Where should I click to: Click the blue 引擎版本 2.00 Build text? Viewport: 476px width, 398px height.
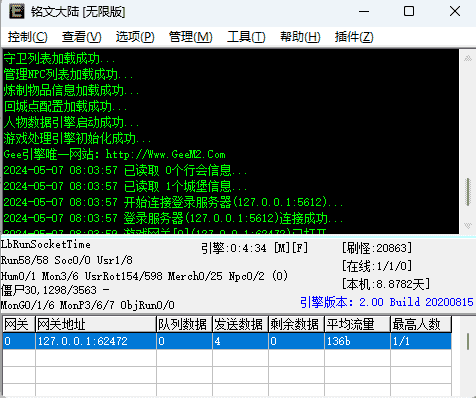point(386,302)
